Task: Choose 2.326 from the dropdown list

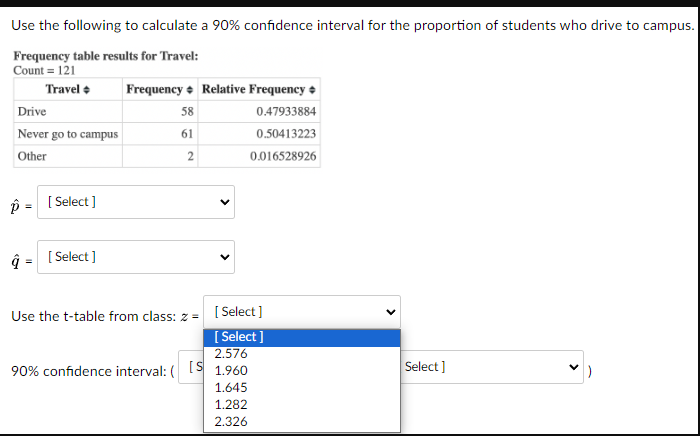Action: tap(231, 422)
